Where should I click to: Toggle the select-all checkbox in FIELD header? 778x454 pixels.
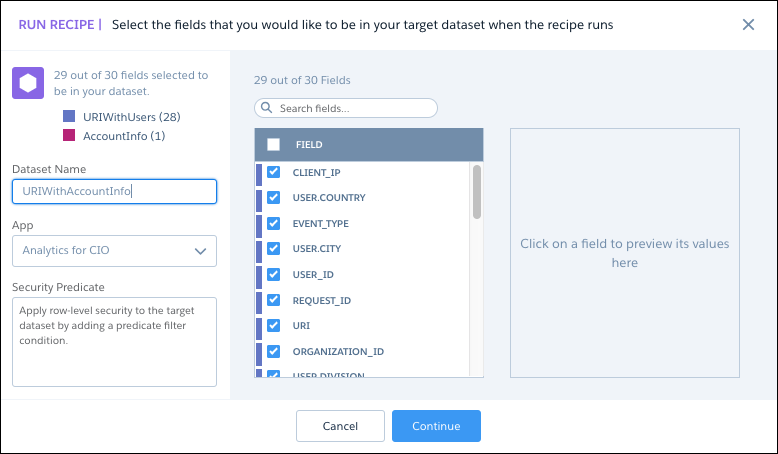point(273,144)
